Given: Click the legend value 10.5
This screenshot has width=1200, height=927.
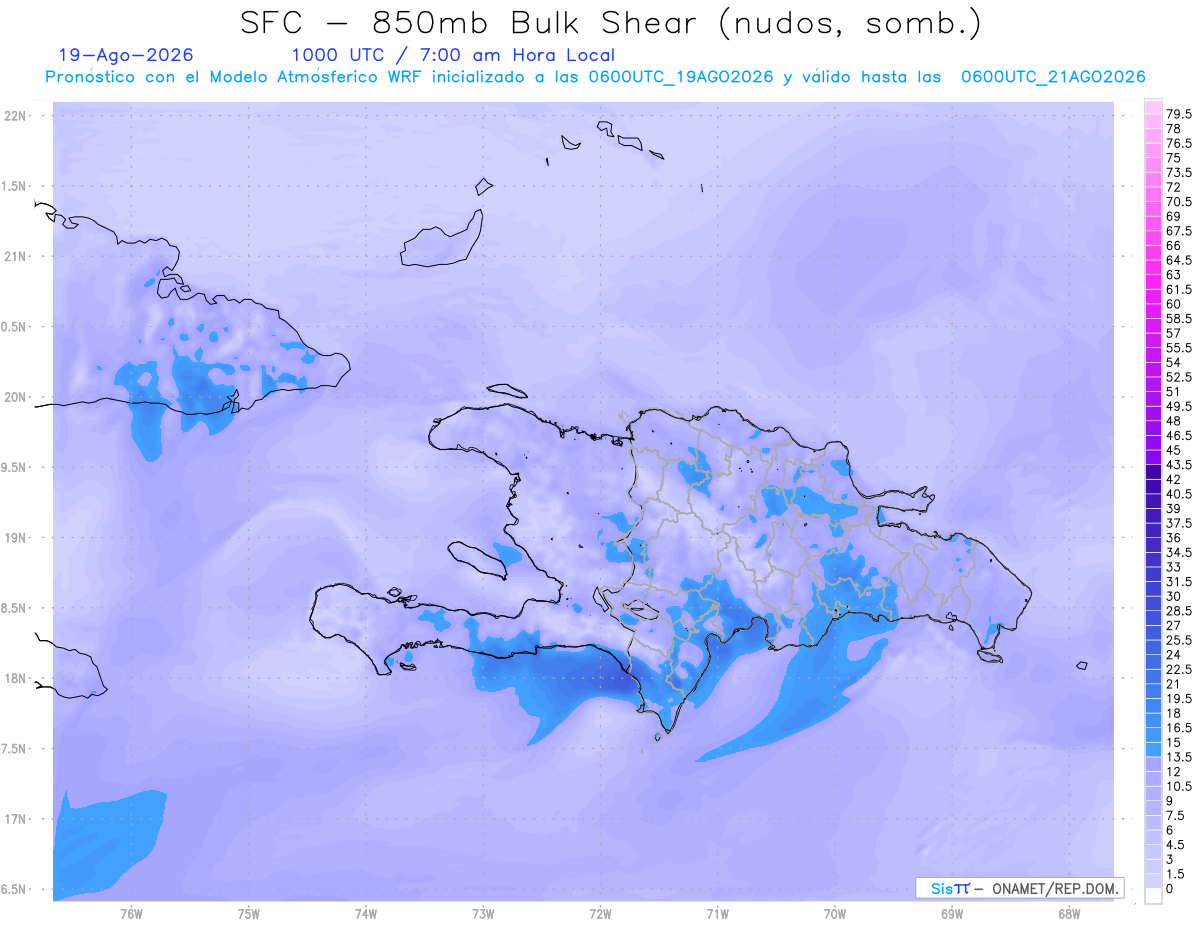Looking at the screenshot, I should pyautogui.click(x=1179, y=785).
